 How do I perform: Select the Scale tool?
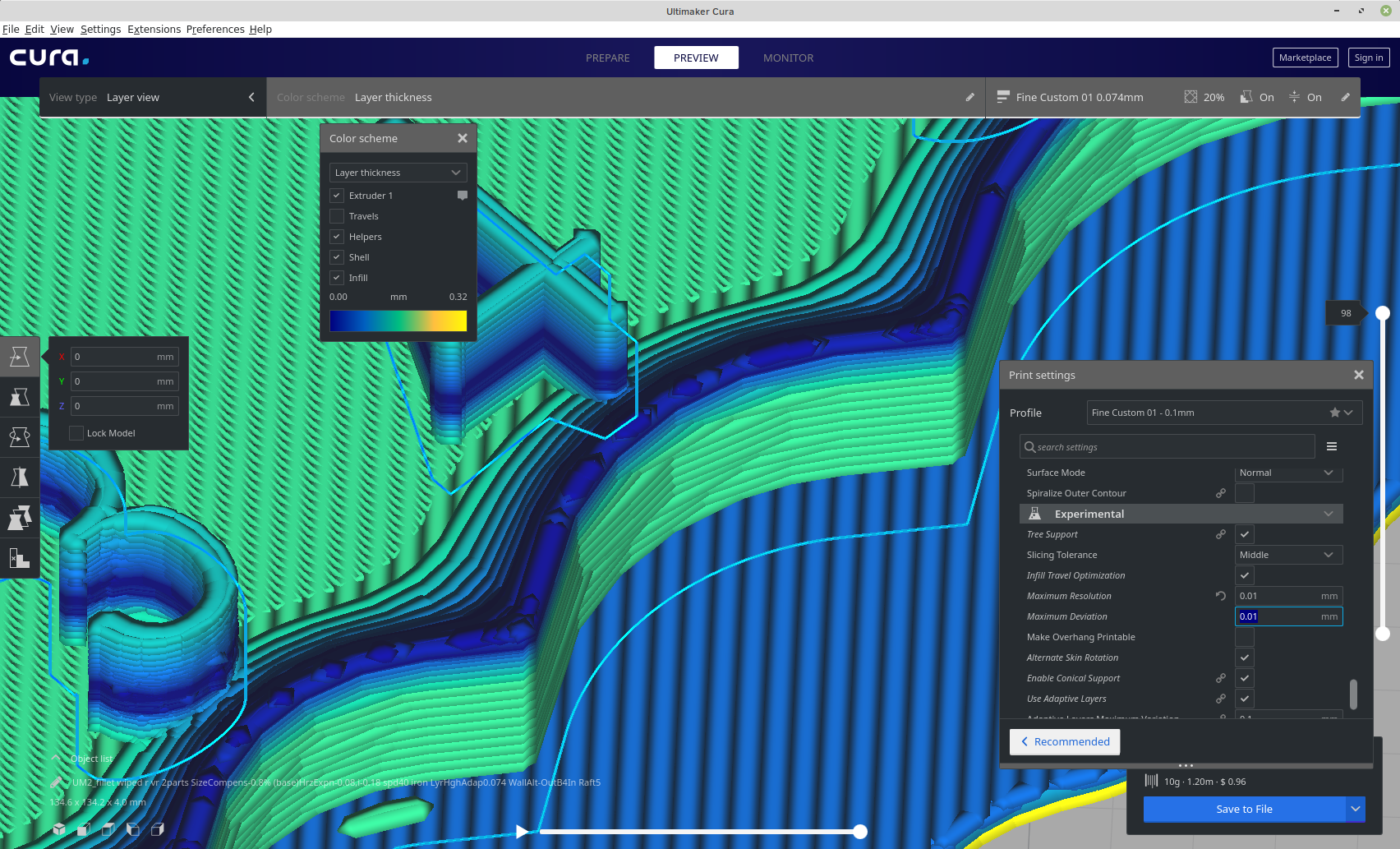pyautogui.click(x=20, y=397)
